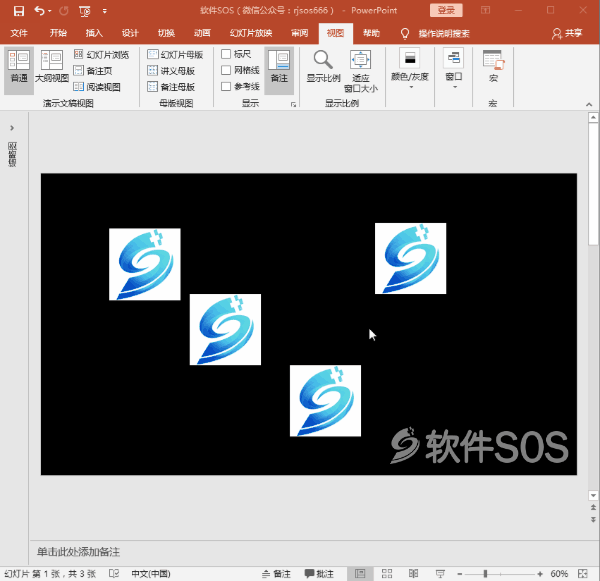Image resolution: width=600 pixels, height=581 pixels.
Task: Open 讲义母版 handout master
Action: 171,71
